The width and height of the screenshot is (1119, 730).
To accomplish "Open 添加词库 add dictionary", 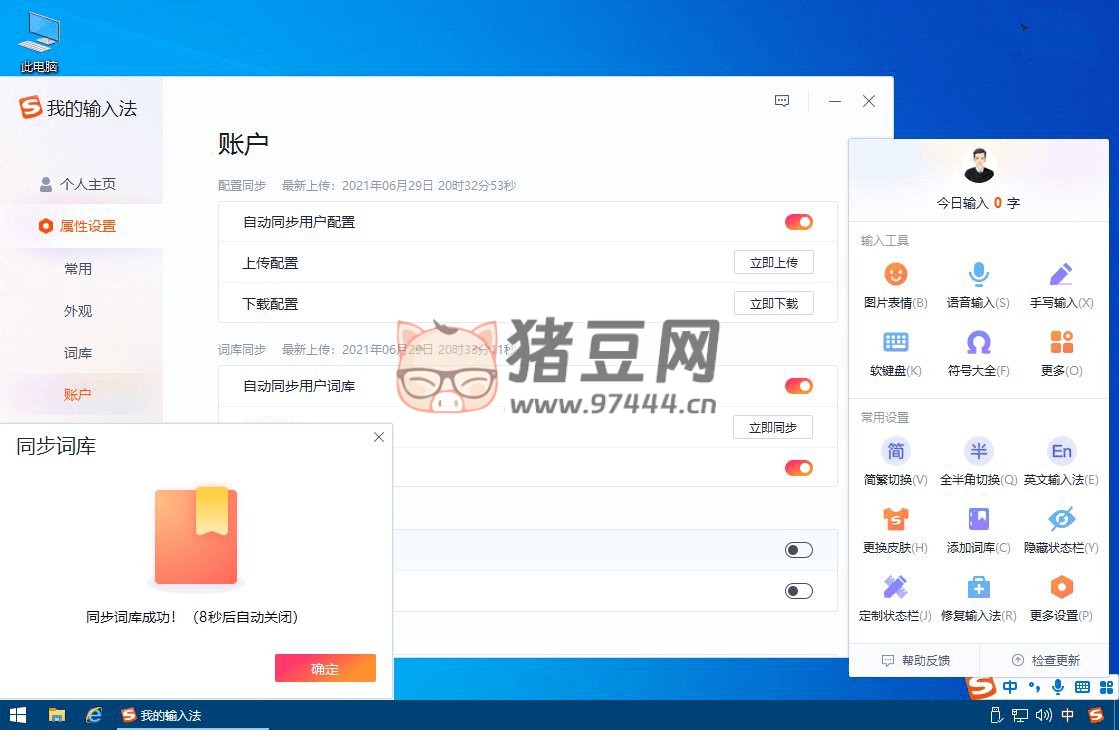I will 978,529.
